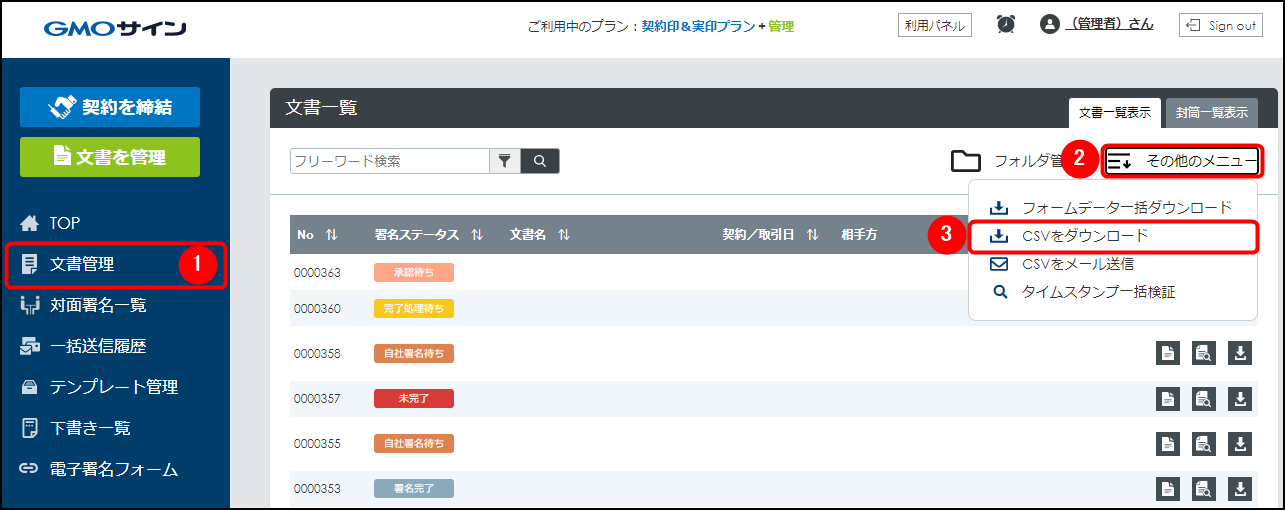Viewport: 1285px width, 510px height.
Task: Click download icon in row 0000353
Action: coord(1240,488)
